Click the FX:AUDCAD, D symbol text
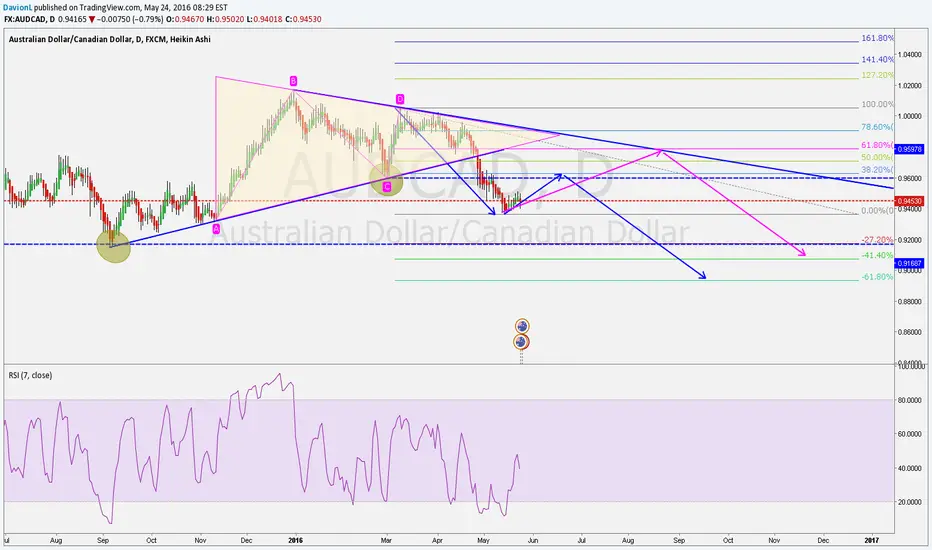Image resolution: width=932 pixels, height=550 pixels. click(29, 19)
